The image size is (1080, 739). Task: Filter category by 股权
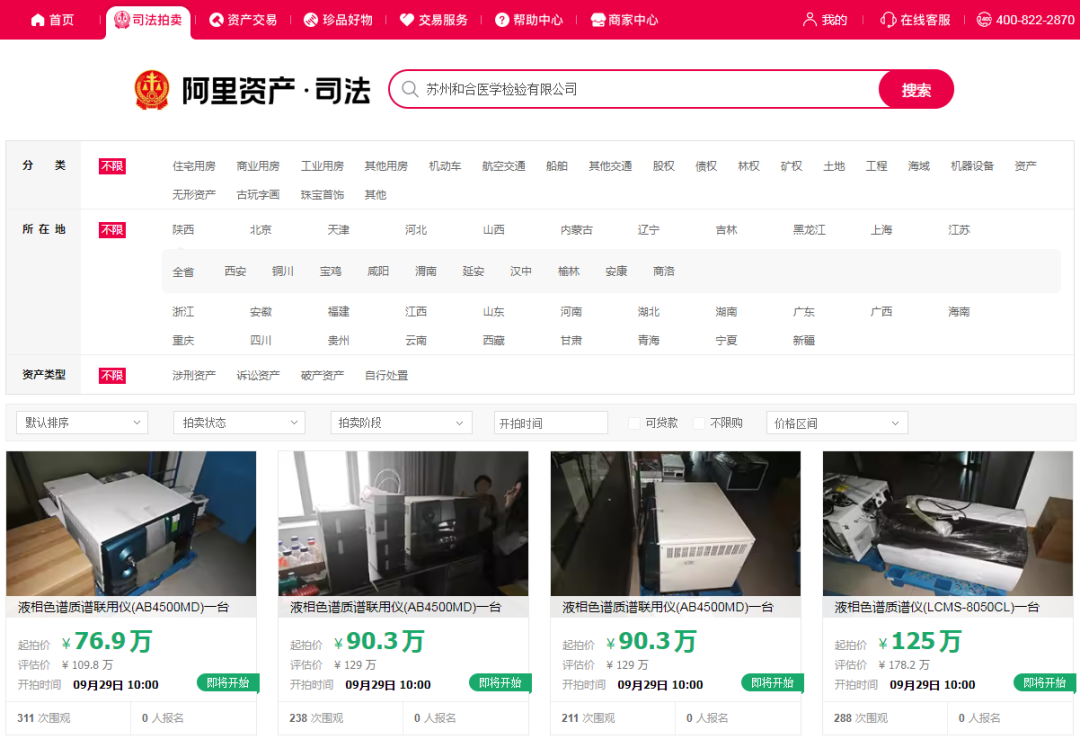(x=663, y=166)
